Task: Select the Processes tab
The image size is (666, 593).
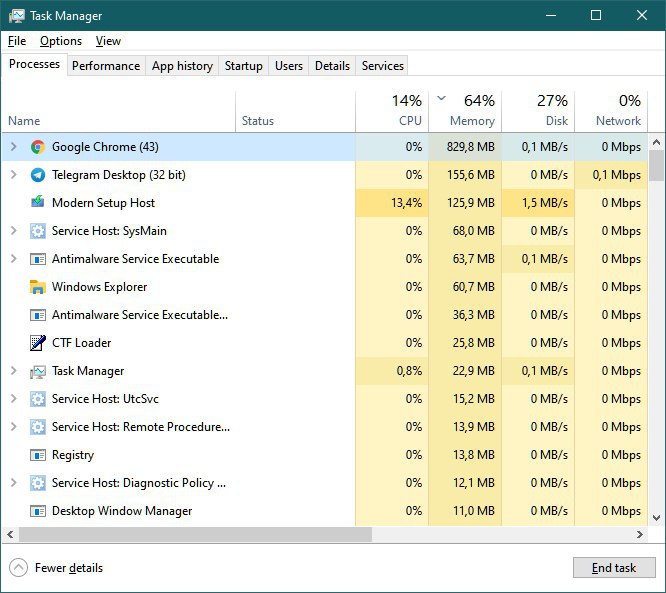Action: click(x=34, y=64)
